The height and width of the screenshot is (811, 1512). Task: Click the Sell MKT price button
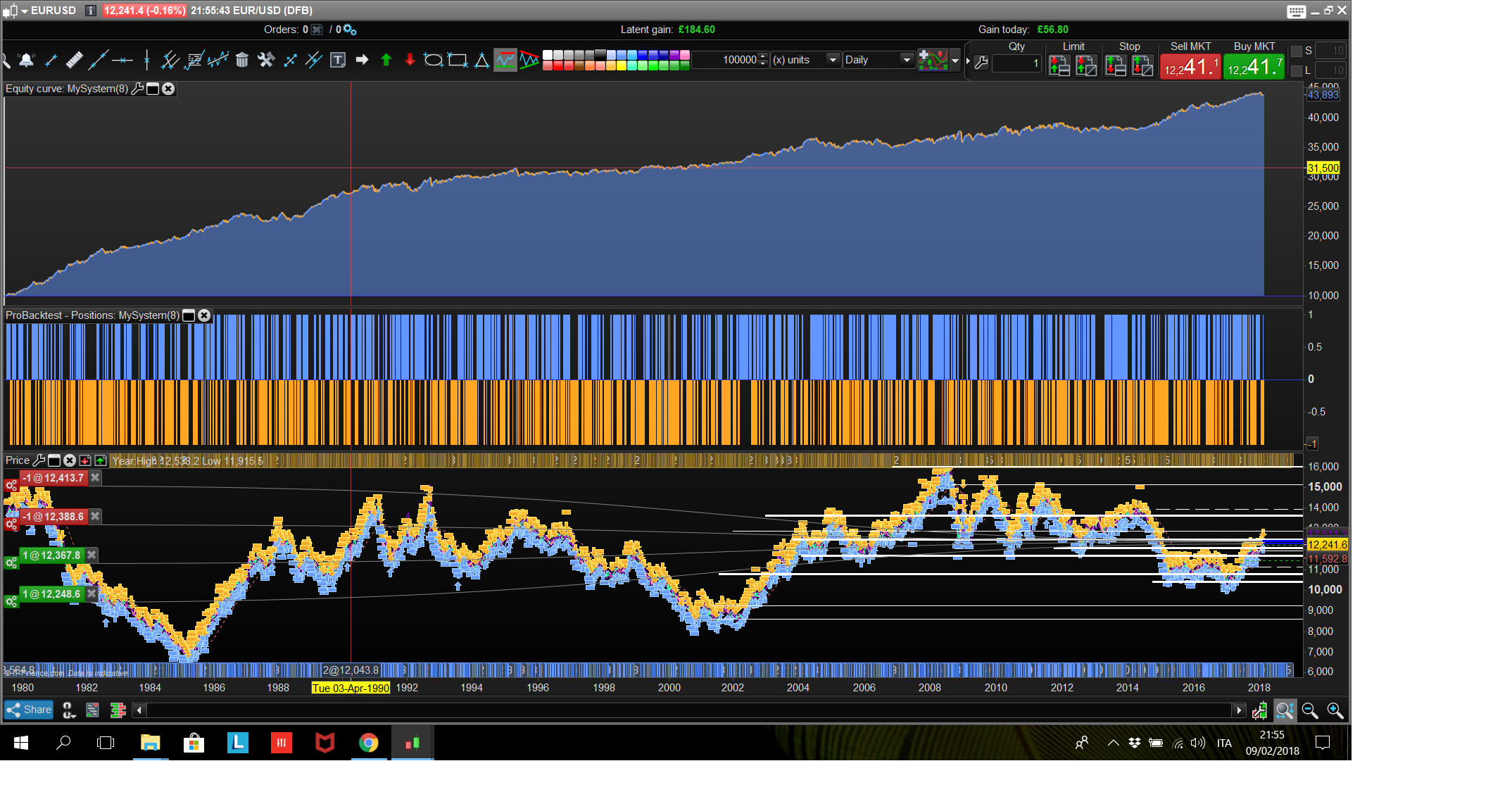click(x=1190, y=68)
